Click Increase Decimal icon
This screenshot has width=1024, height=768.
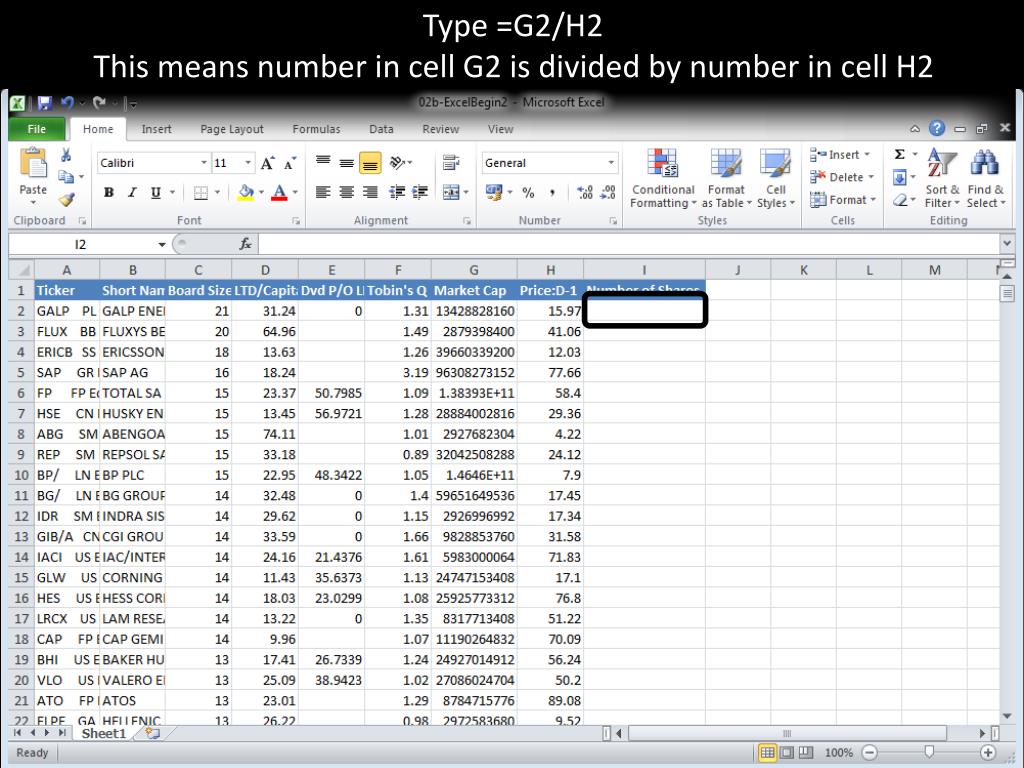coord(585,193)
